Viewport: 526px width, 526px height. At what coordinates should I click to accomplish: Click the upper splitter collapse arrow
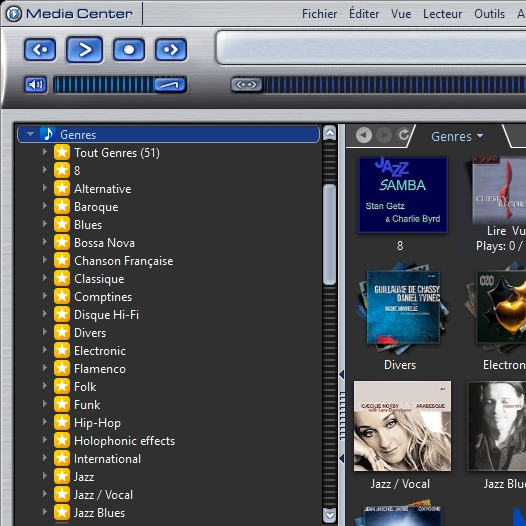pyautogui.click(x=341, y=375)
